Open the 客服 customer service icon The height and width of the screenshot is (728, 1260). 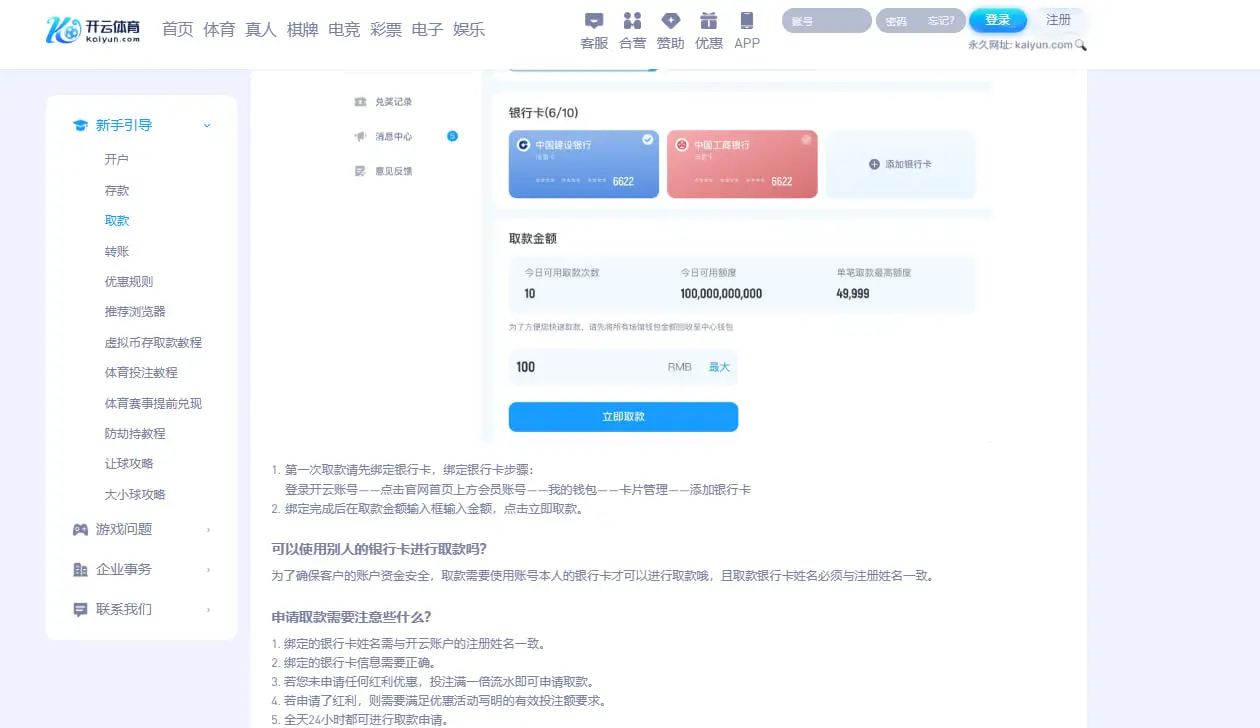[x=594, y=30]
